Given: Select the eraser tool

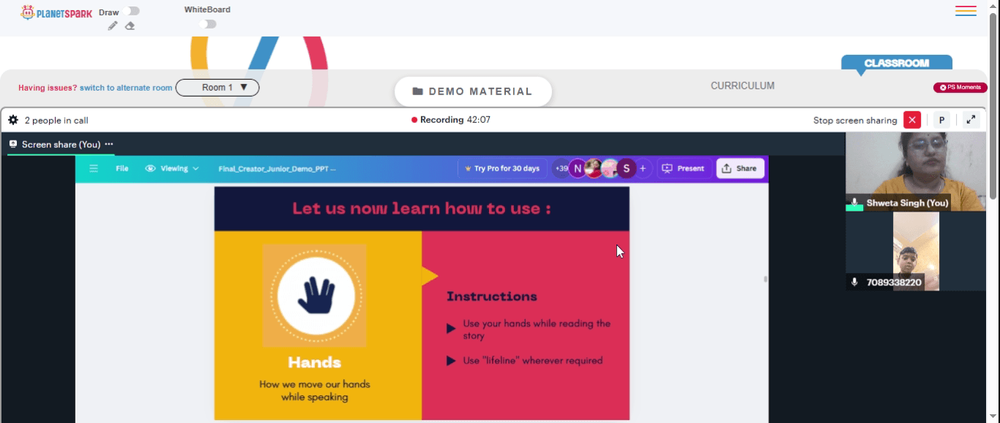Looking at the screenshot, I should (x=129, y=26).
